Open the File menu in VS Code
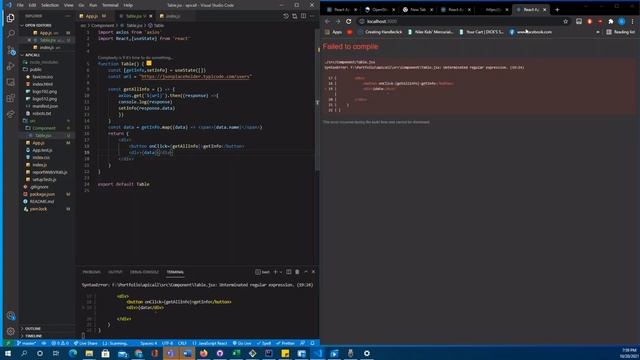This screenshot has height=360, width=640. (20, 5)
